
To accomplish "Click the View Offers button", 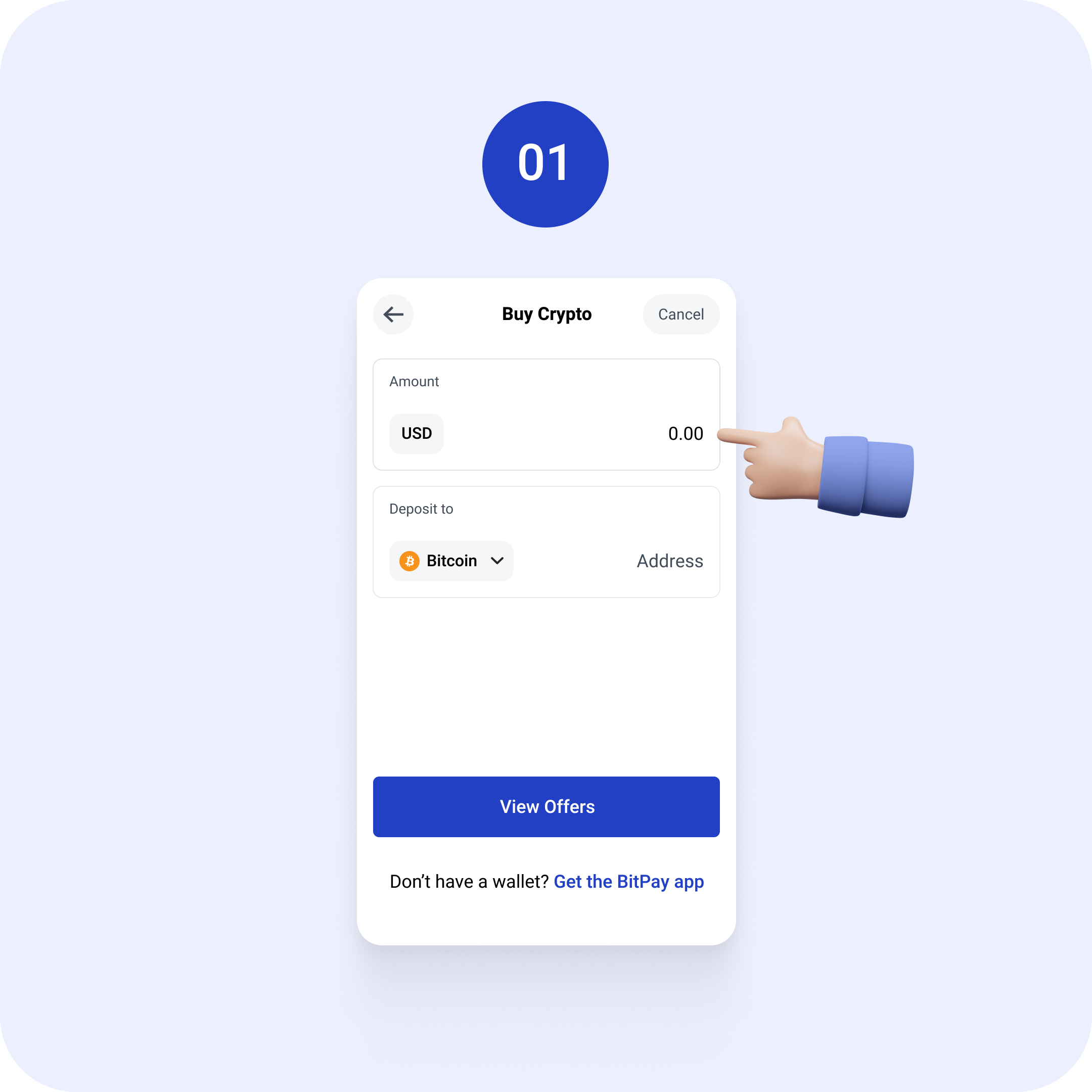I will (x=546, y=806).
